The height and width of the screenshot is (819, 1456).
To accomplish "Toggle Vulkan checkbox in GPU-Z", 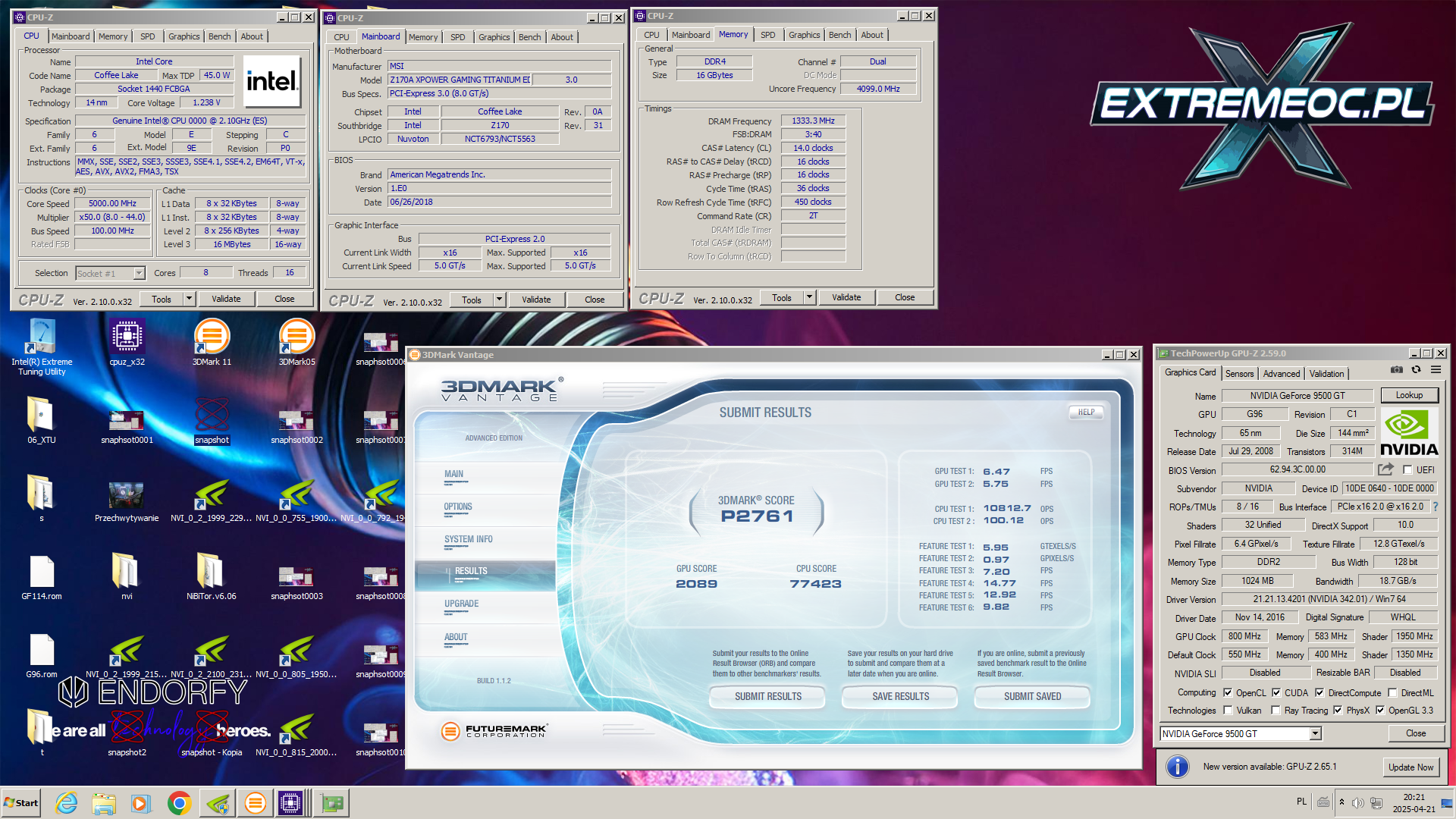I will (1228, 711).
